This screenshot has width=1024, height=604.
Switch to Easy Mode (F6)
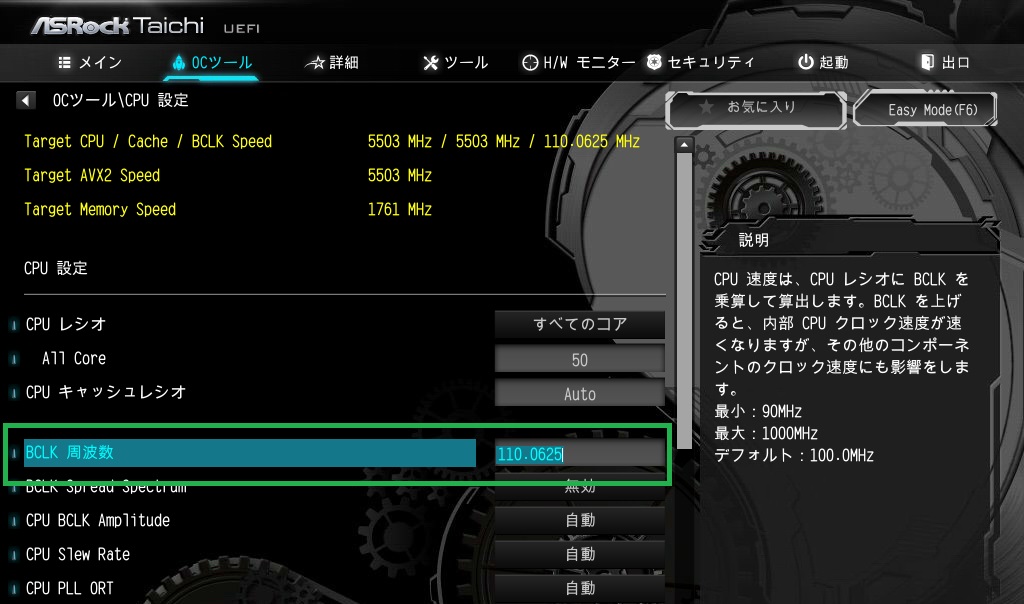point(925,109)
